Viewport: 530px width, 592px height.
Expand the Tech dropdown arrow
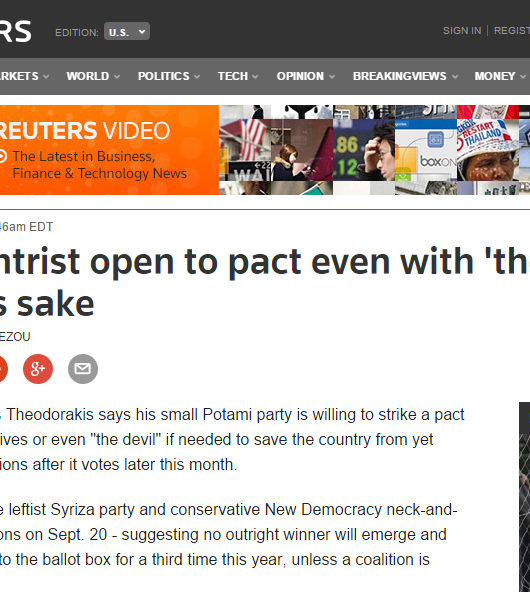(x=255, y=77)
